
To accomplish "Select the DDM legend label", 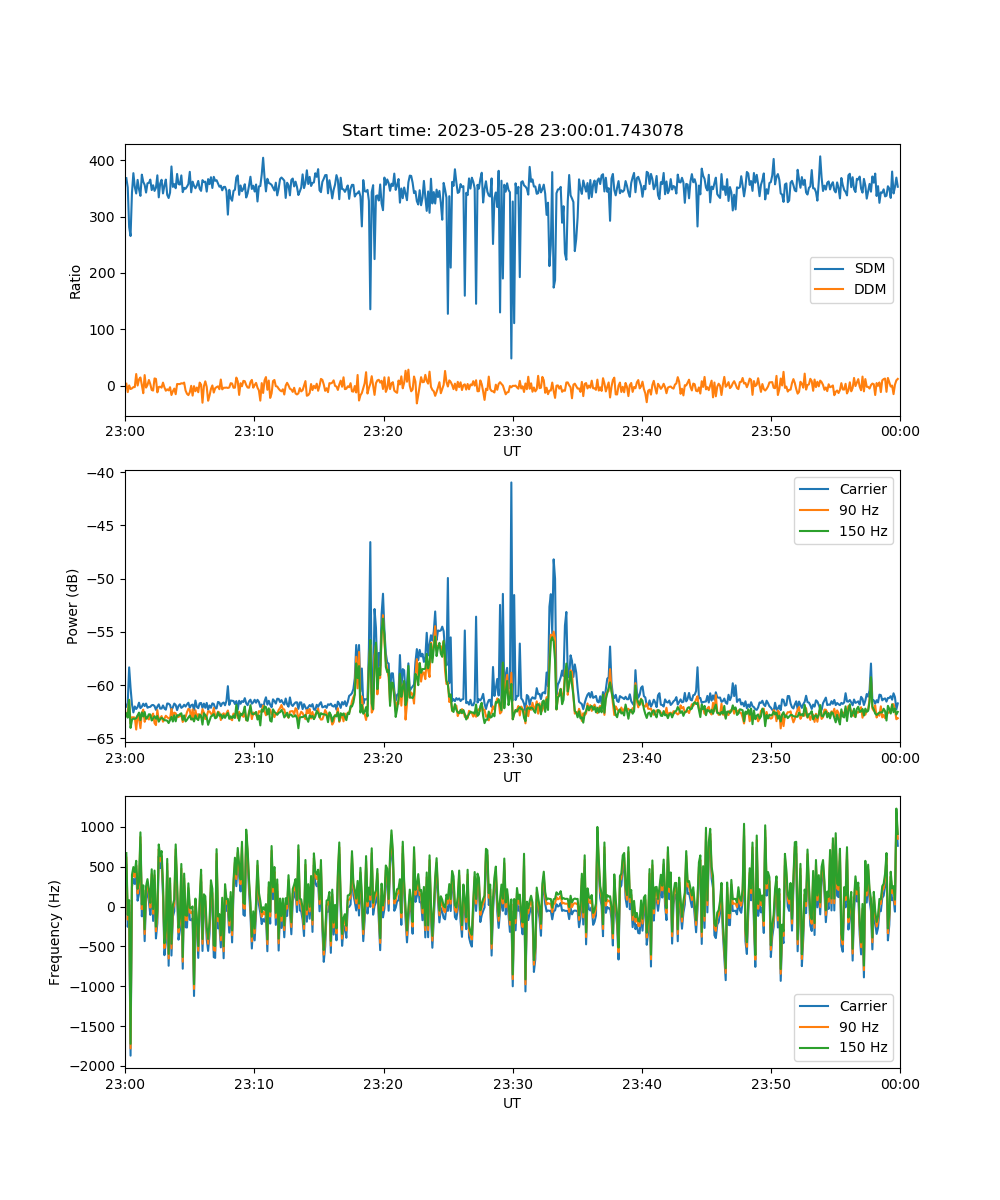I will point(871,290).
